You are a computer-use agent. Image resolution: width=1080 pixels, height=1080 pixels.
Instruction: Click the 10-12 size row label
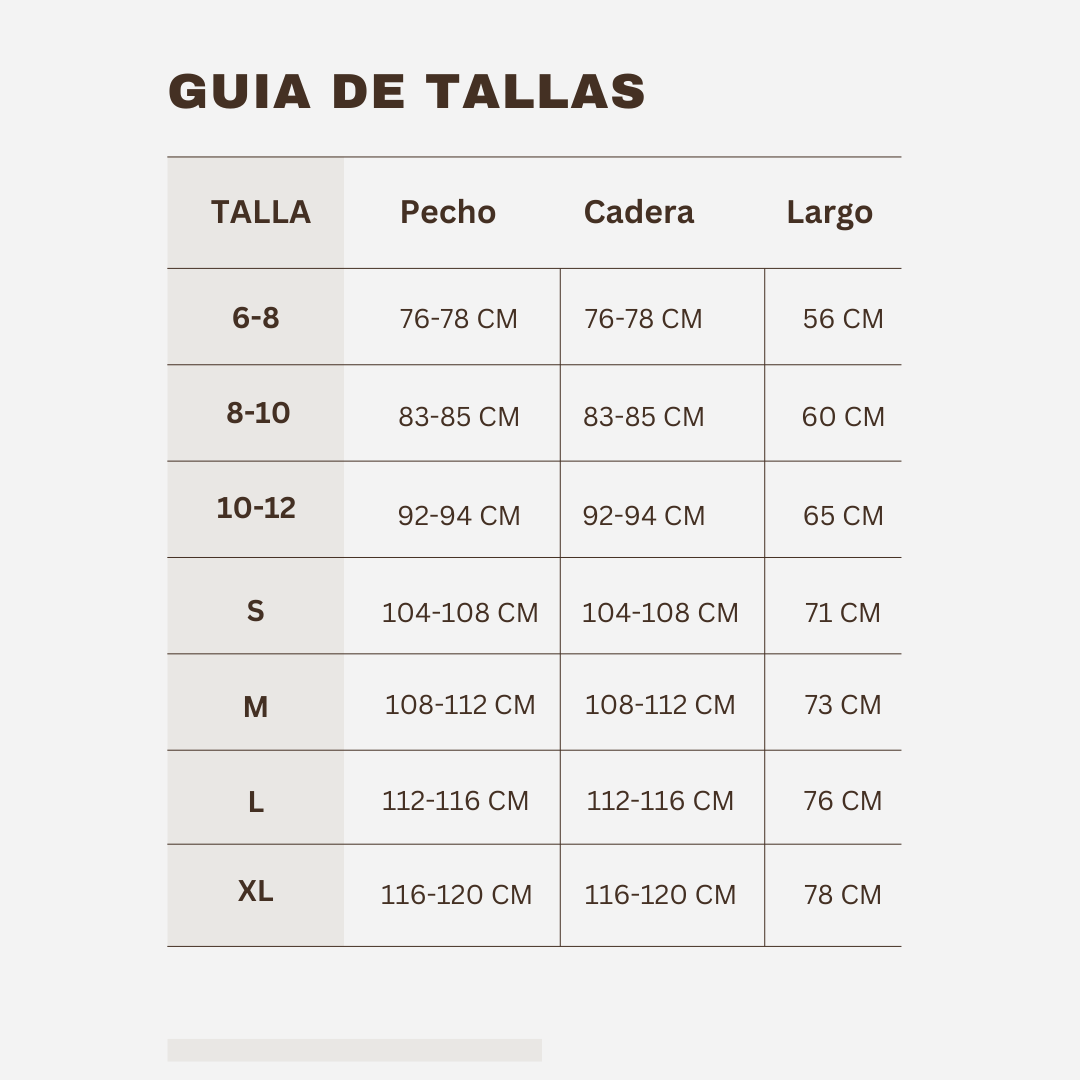256,508
